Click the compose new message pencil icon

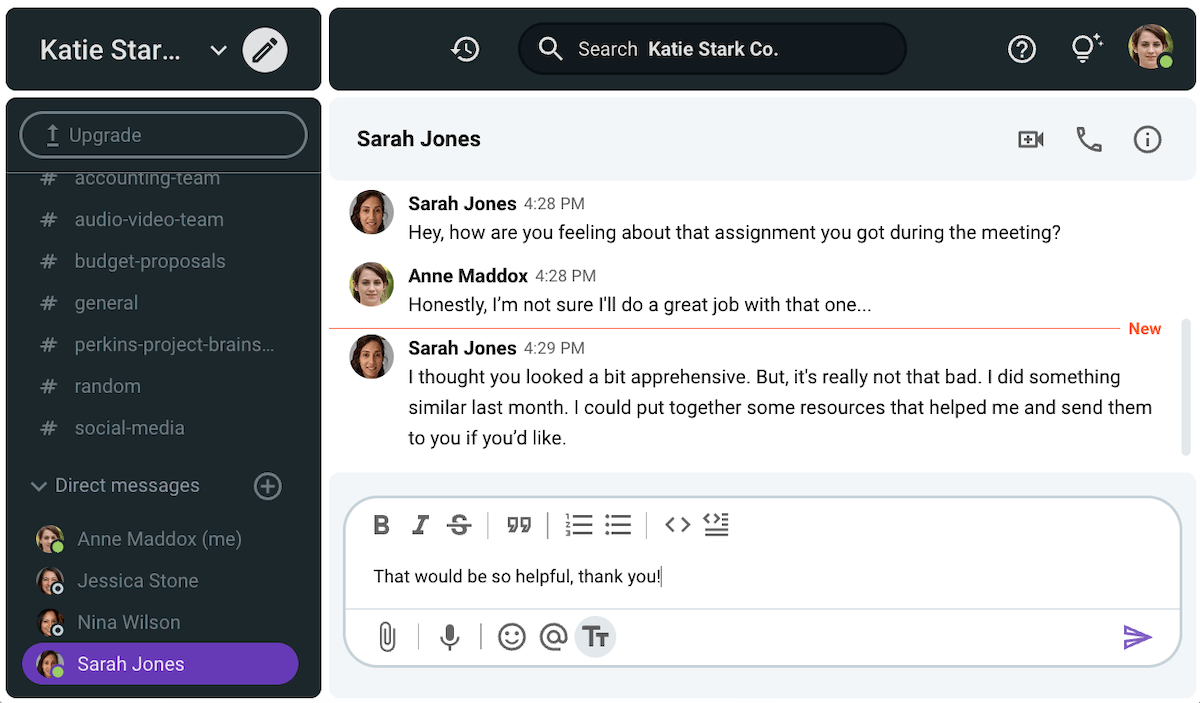tap(265, 50)
